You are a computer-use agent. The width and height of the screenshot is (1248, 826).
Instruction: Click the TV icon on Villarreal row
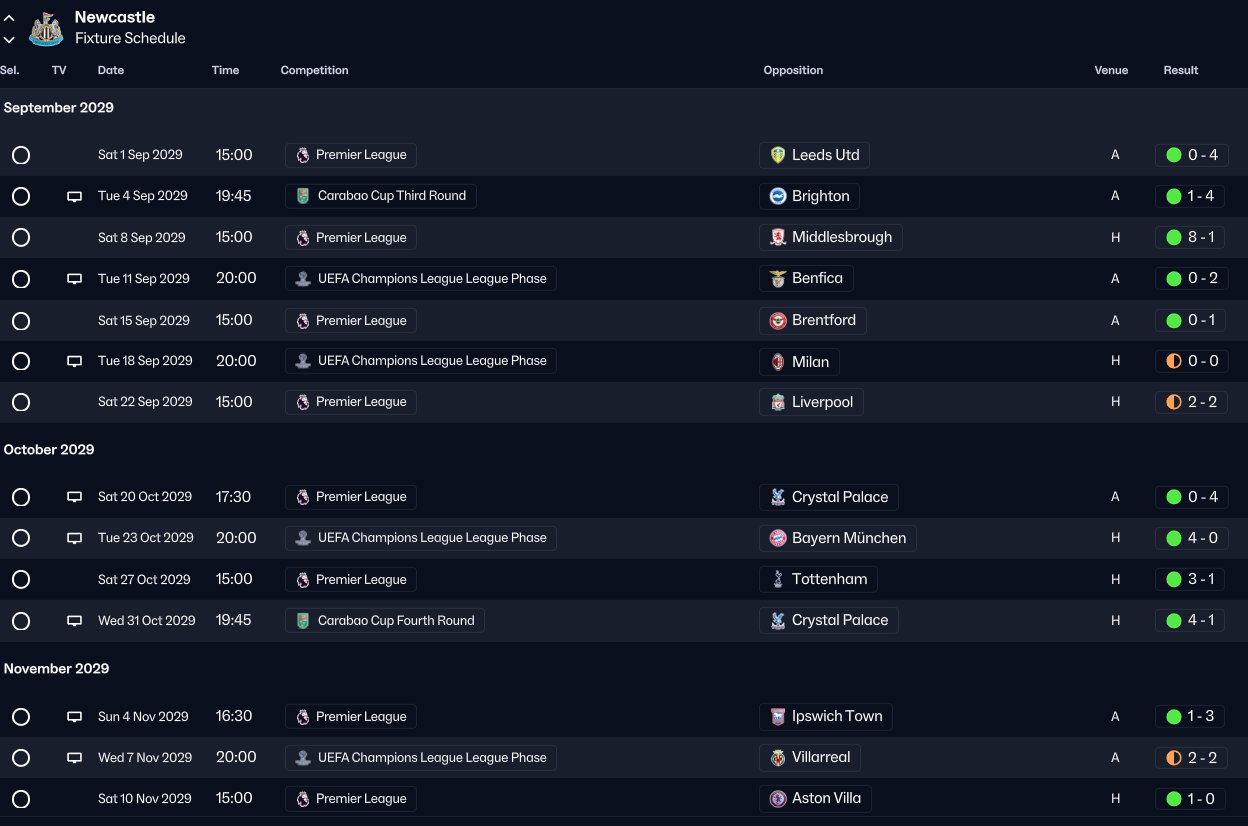pos(74,758)
